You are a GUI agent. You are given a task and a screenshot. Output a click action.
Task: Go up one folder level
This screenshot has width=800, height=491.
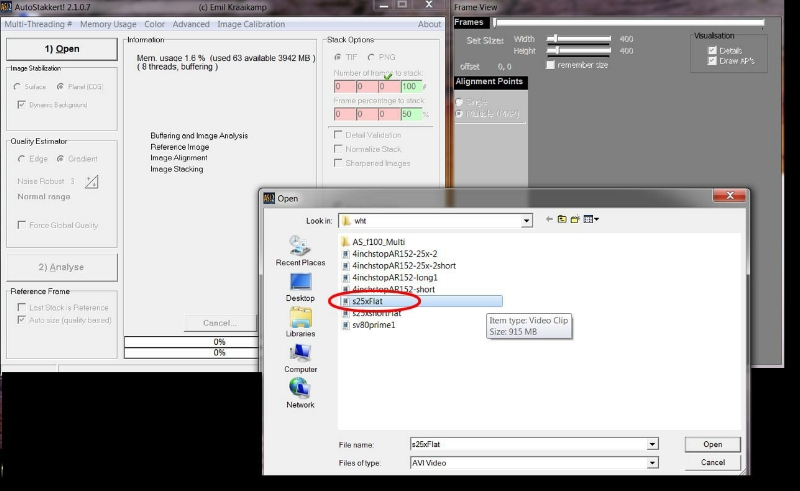(x=562, y=219)
